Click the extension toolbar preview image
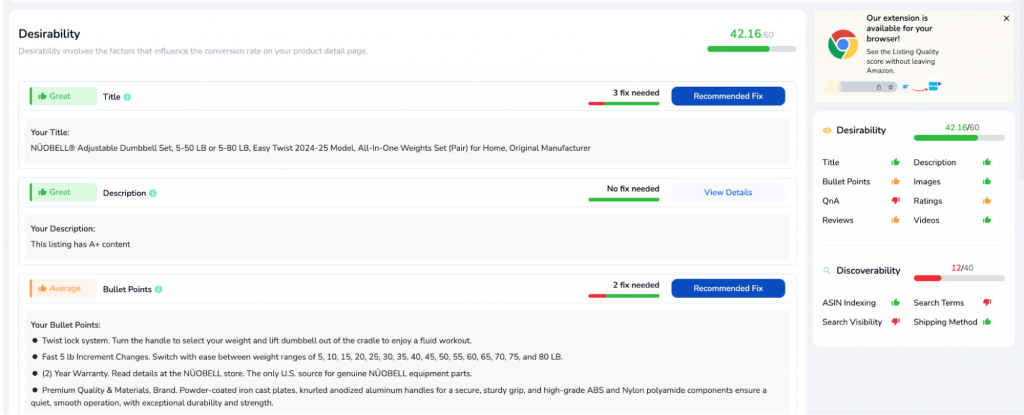This screenshot has height=415, width=1024. (x=884, y=86)
